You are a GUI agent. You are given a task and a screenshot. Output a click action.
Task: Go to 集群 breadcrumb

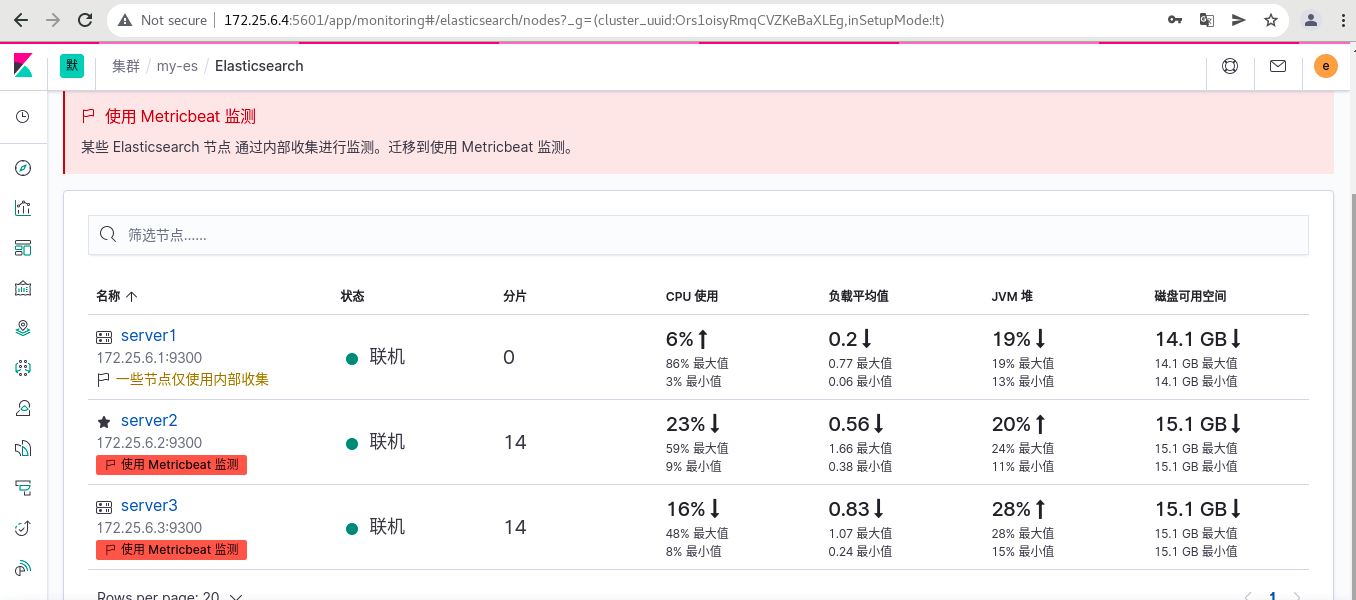tap(126, 66)
